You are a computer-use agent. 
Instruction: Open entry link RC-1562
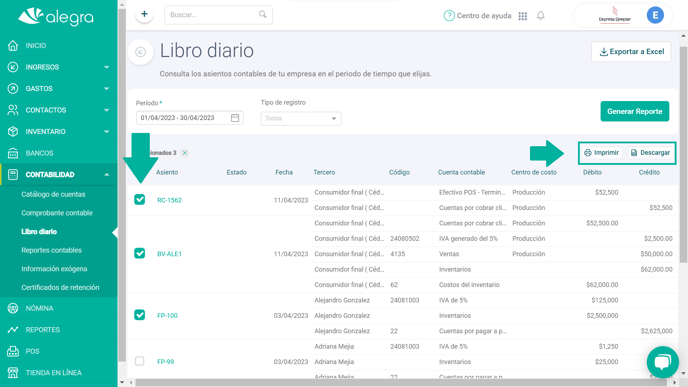(169, 200)
